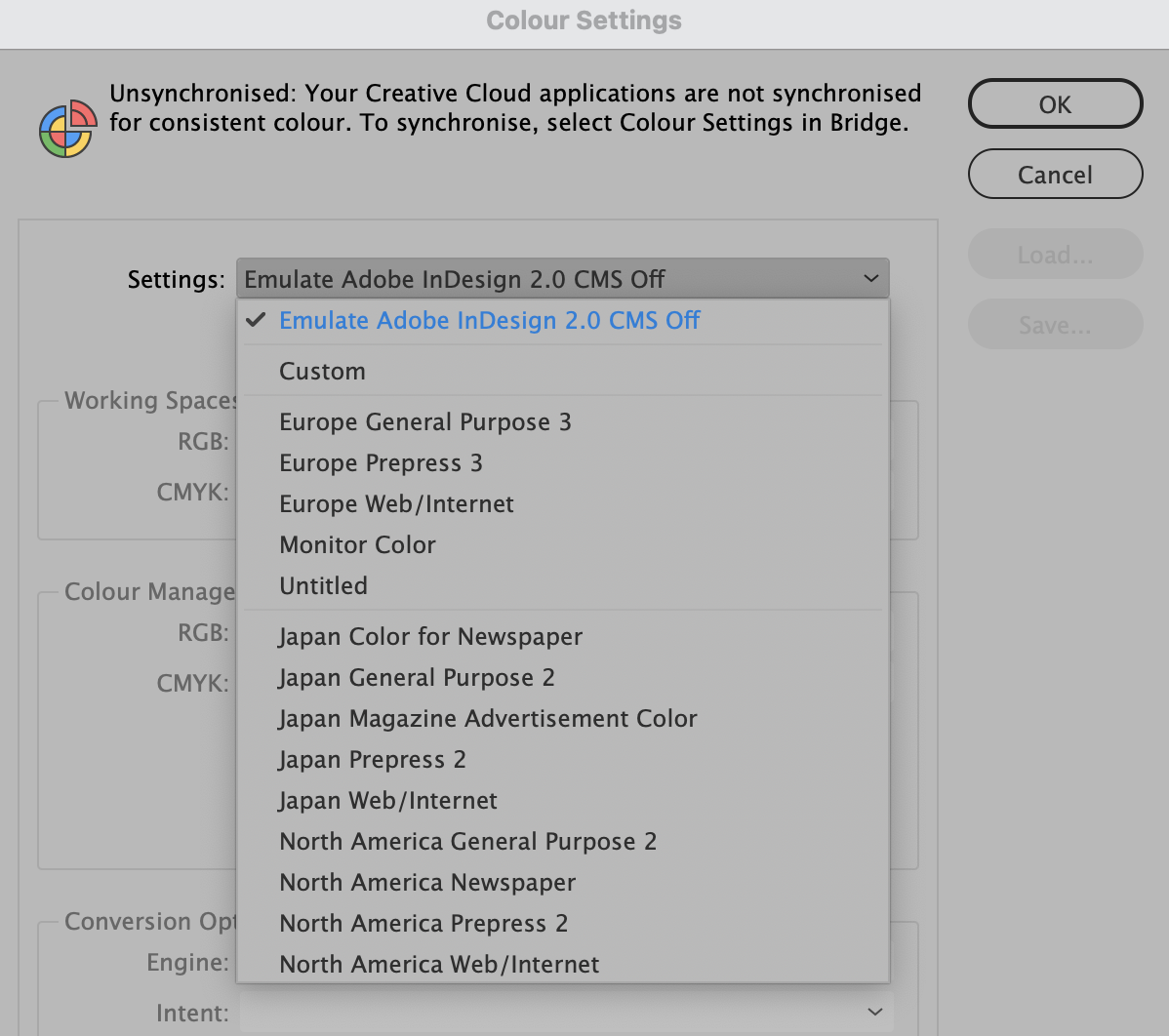1169x1036 pixels.
Task: Pick Japan General Purpose 2
Action: (416, 678)
